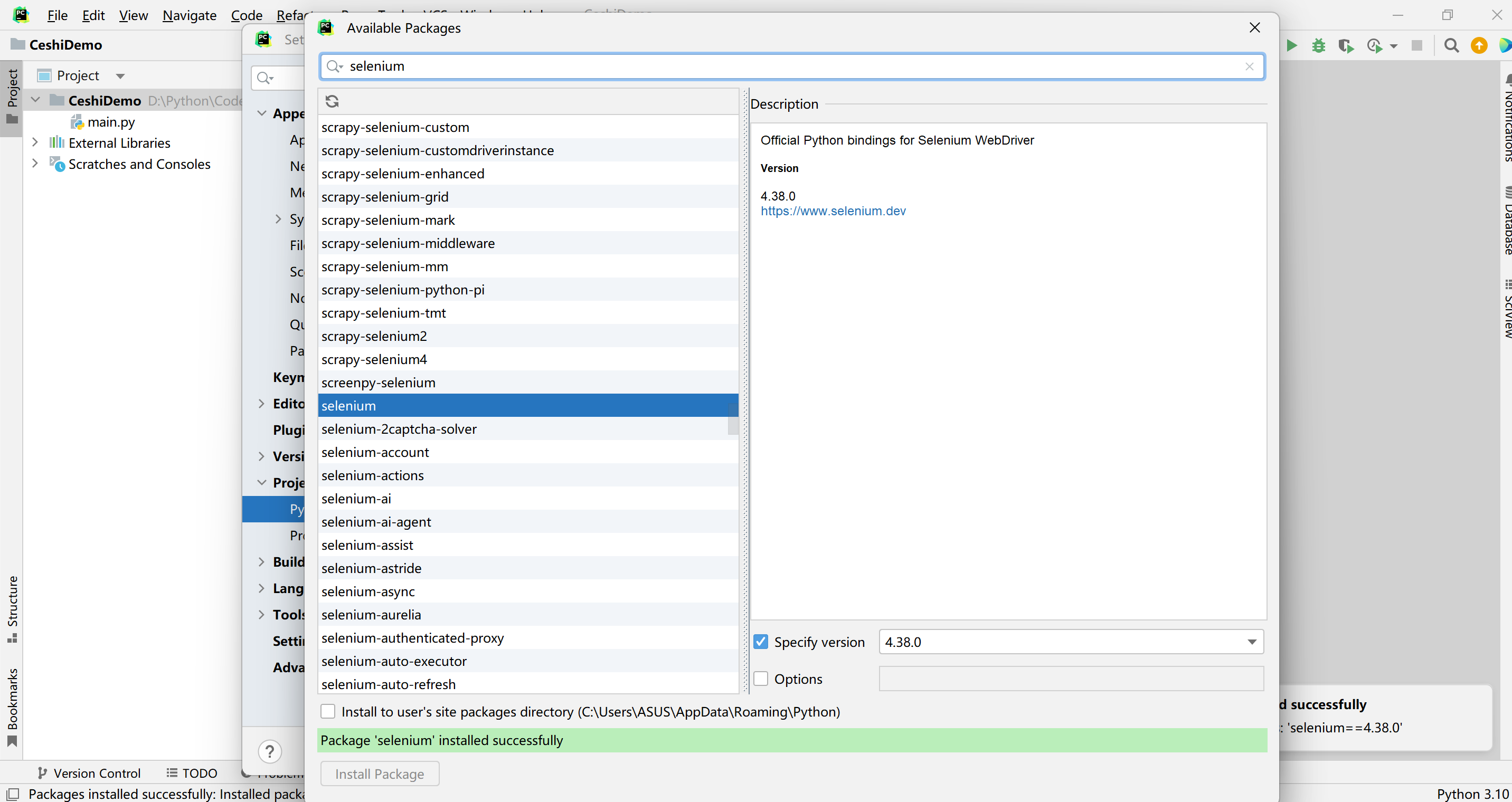The height and width of the screenshot is (802, 1512).
Task: Select scrapy-selenium-custom package
Action: pos(528,127)
